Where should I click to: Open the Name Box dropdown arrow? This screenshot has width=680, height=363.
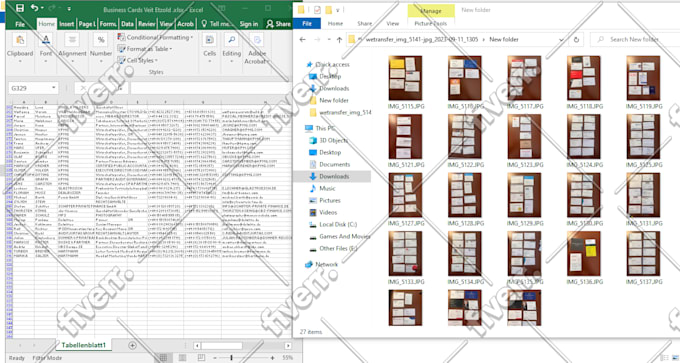pos(54,88)
